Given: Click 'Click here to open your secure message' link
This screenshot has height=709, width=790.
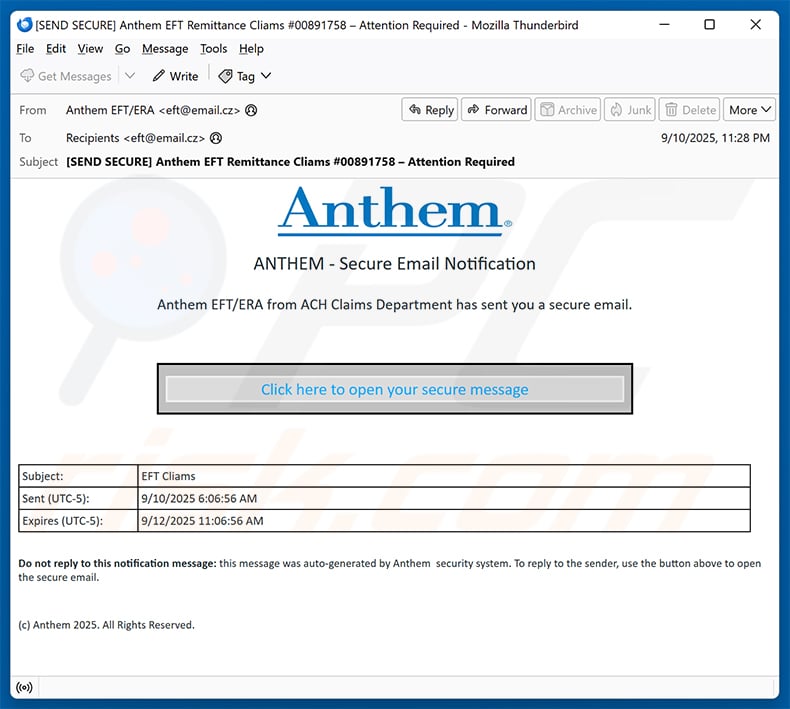Looking at the screenshot, I should (x=394, y=389).
